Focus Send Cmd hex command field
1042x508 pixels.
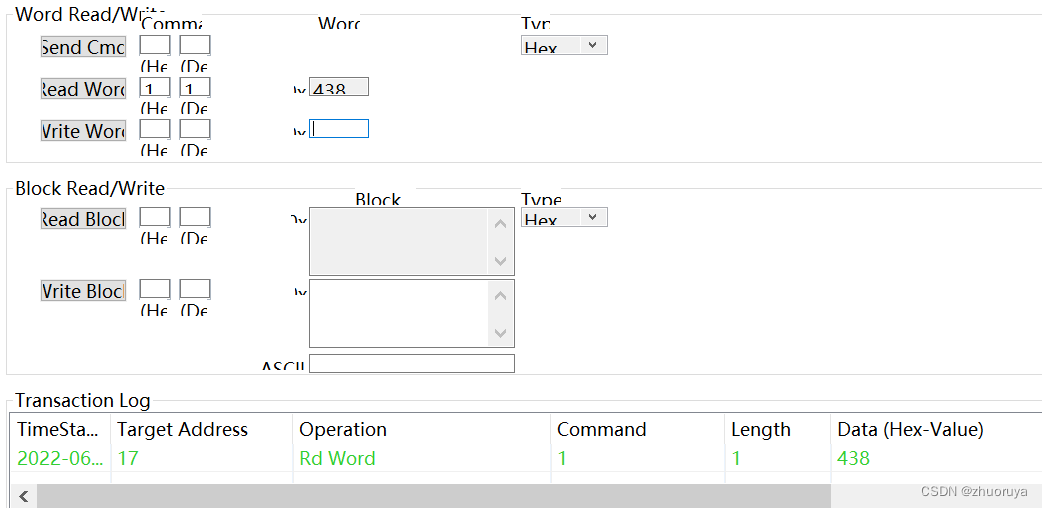pos(155,45)
